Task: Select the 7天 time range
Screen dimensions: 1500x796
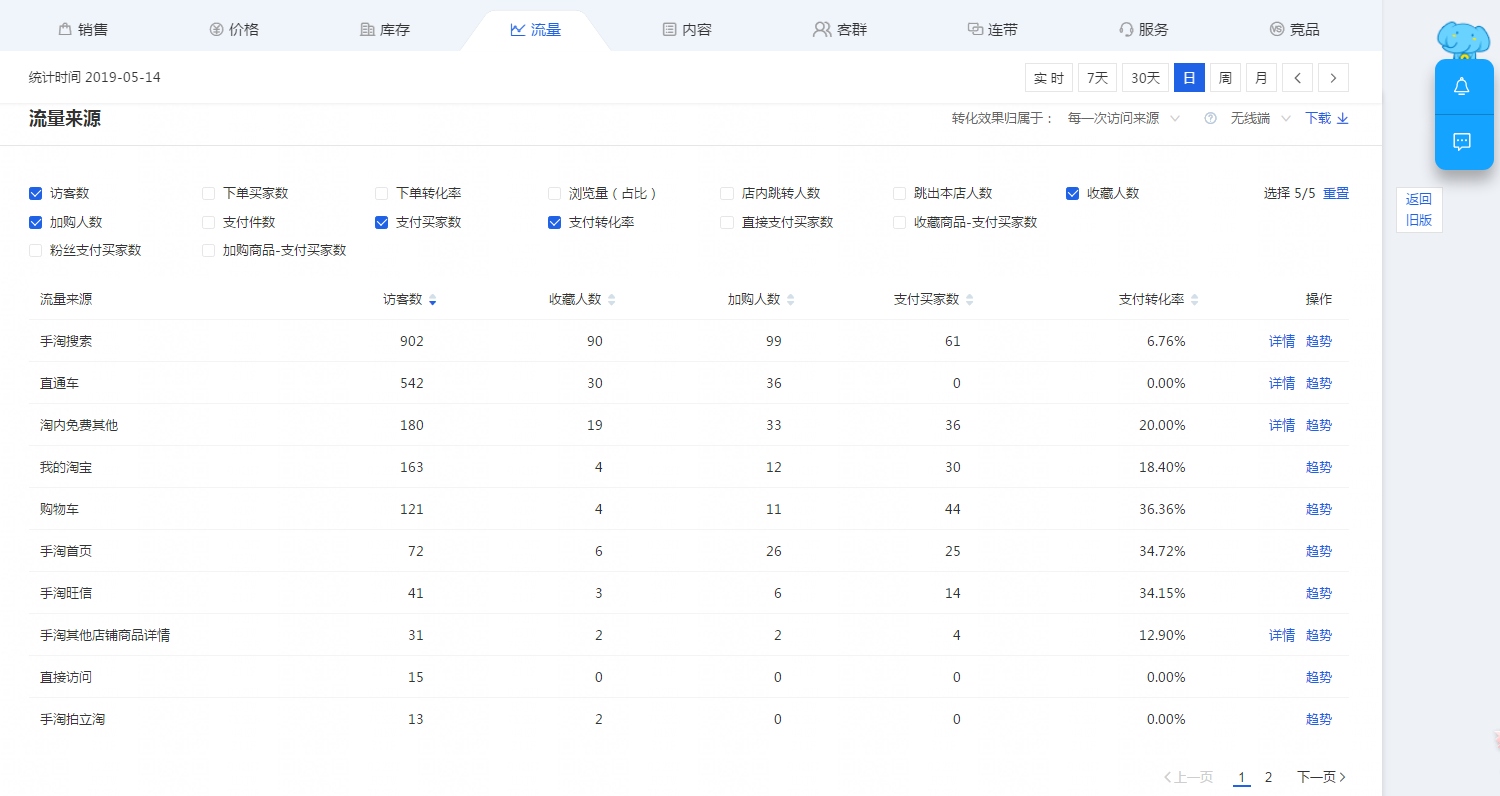Action: [1098, 78]
